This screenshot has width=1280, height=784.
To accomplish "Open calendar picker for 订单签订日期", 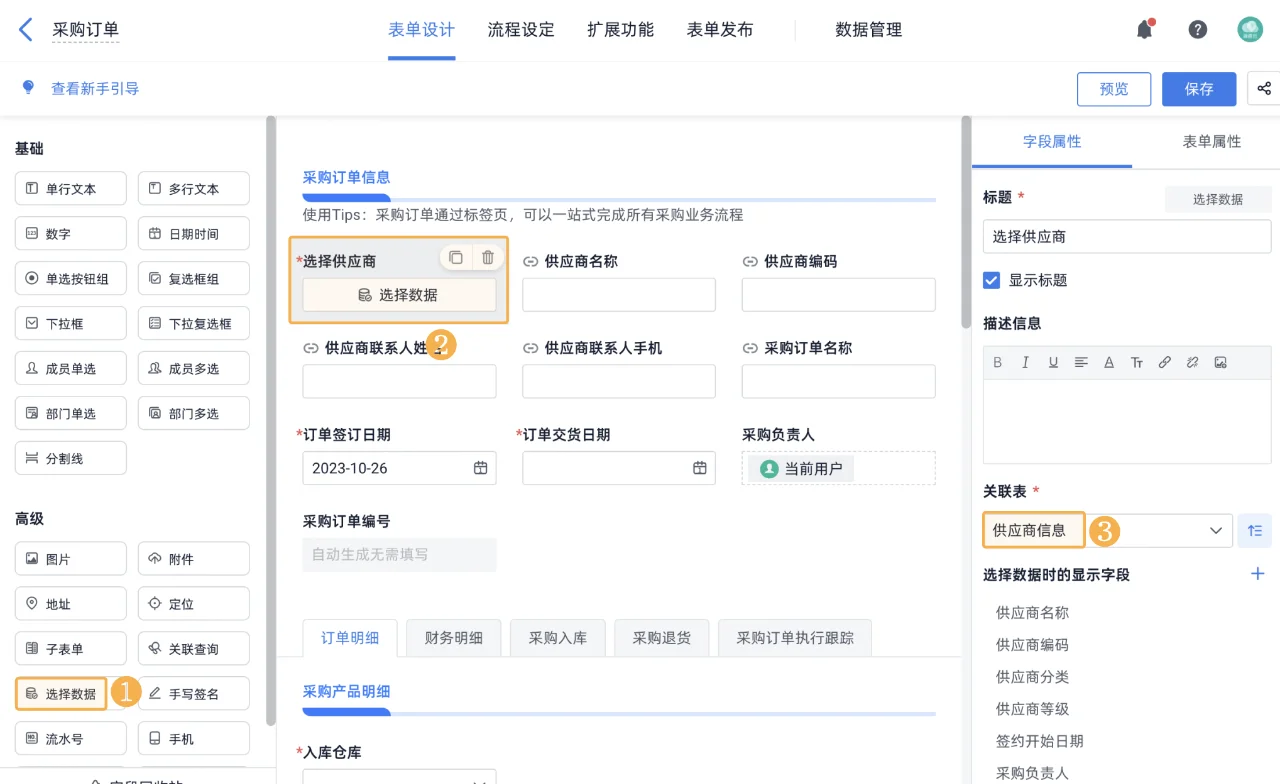I will pos(481,467).
